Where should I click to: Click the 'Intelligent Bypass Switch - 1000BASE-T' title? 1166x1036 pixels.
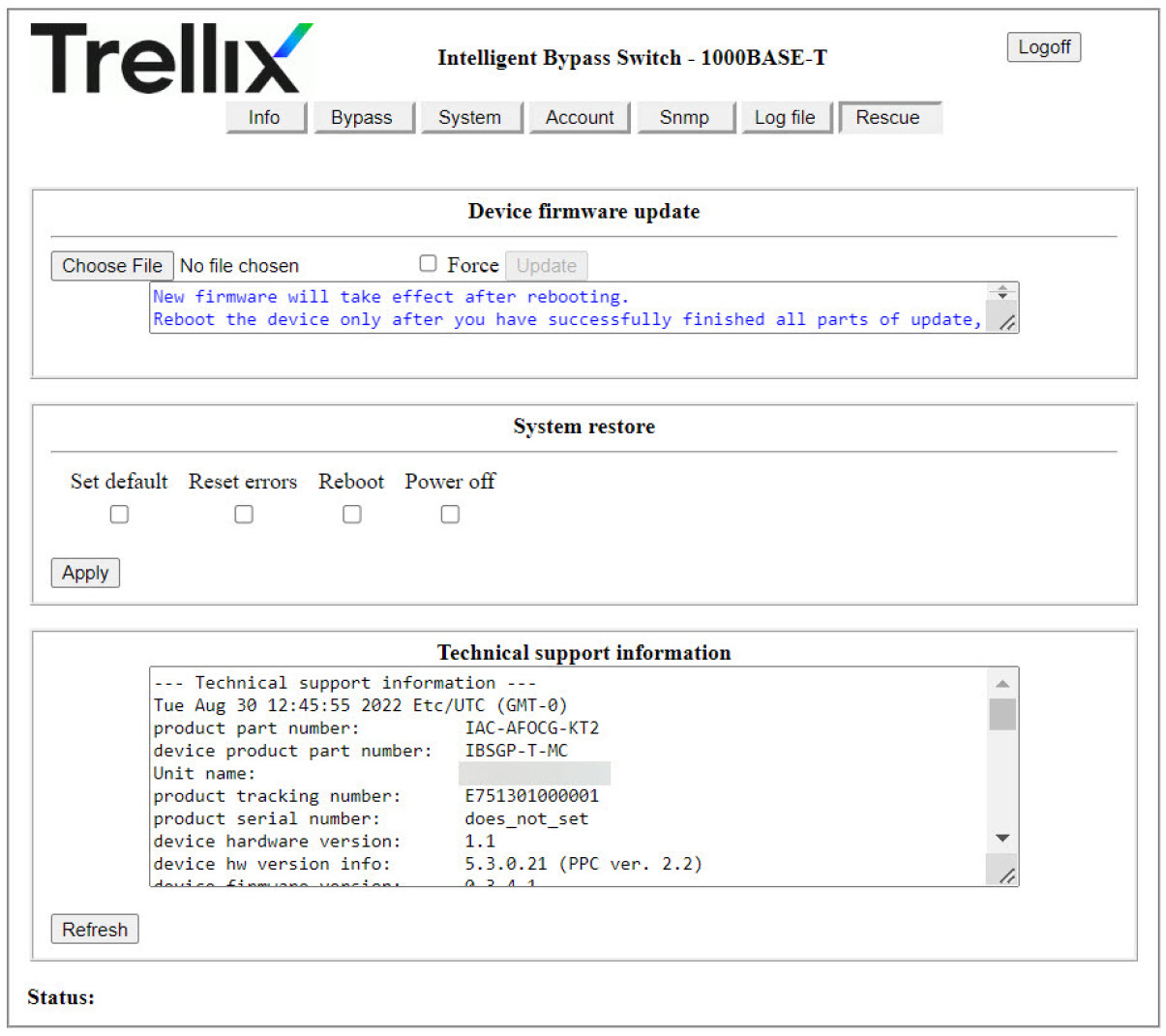point(632,58)
